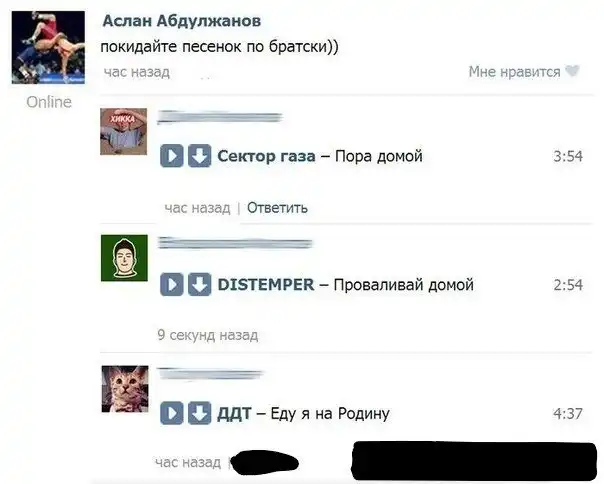Viewport: 604px width, 484px height.
Task: Click Ответить under first comment
Action: [277, 208]
